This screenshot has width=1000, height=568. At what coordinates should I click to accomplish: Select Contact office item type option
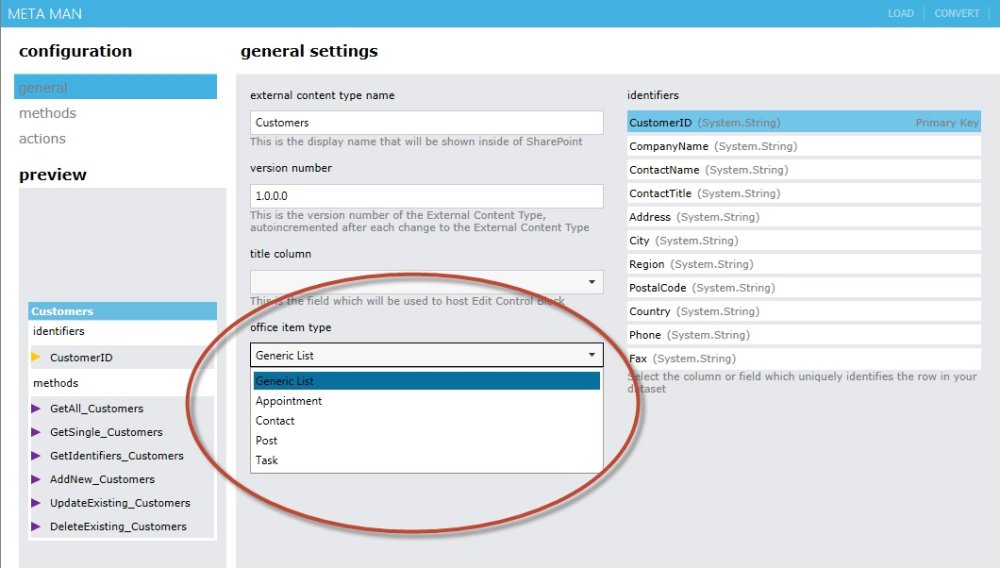pos(275,421)
